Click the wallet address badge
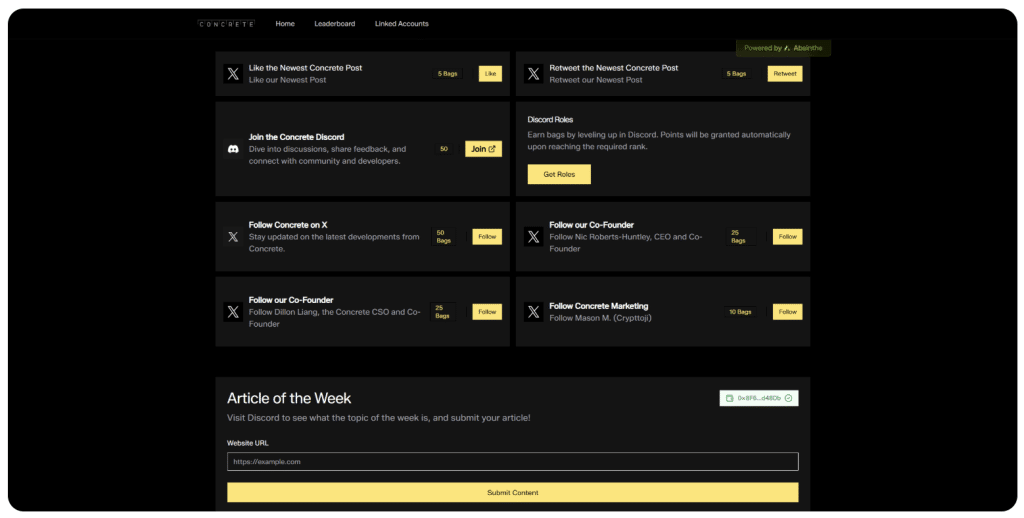This screenshot has height=518, width=1024. [759, 398]
